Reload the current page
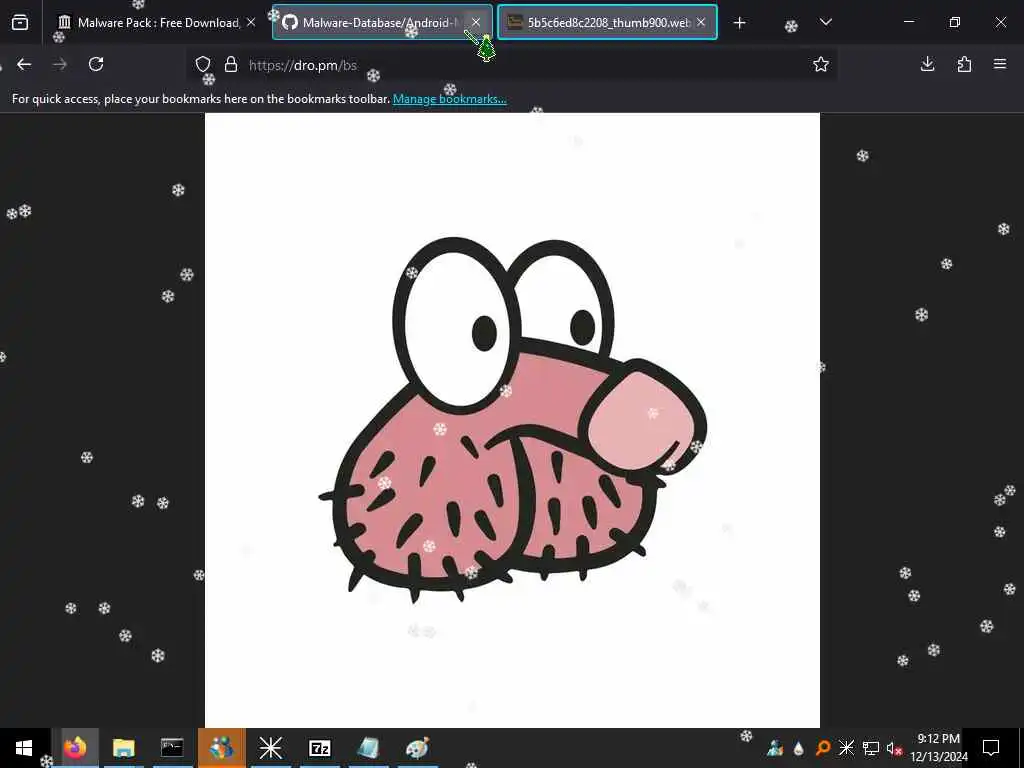 coord(96,64)
